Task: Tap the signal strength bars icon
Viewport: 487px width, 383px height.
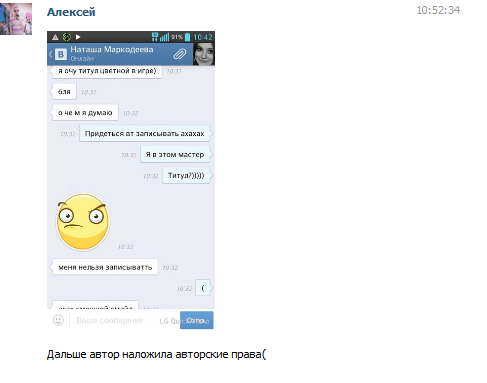Action: point(164,37)
